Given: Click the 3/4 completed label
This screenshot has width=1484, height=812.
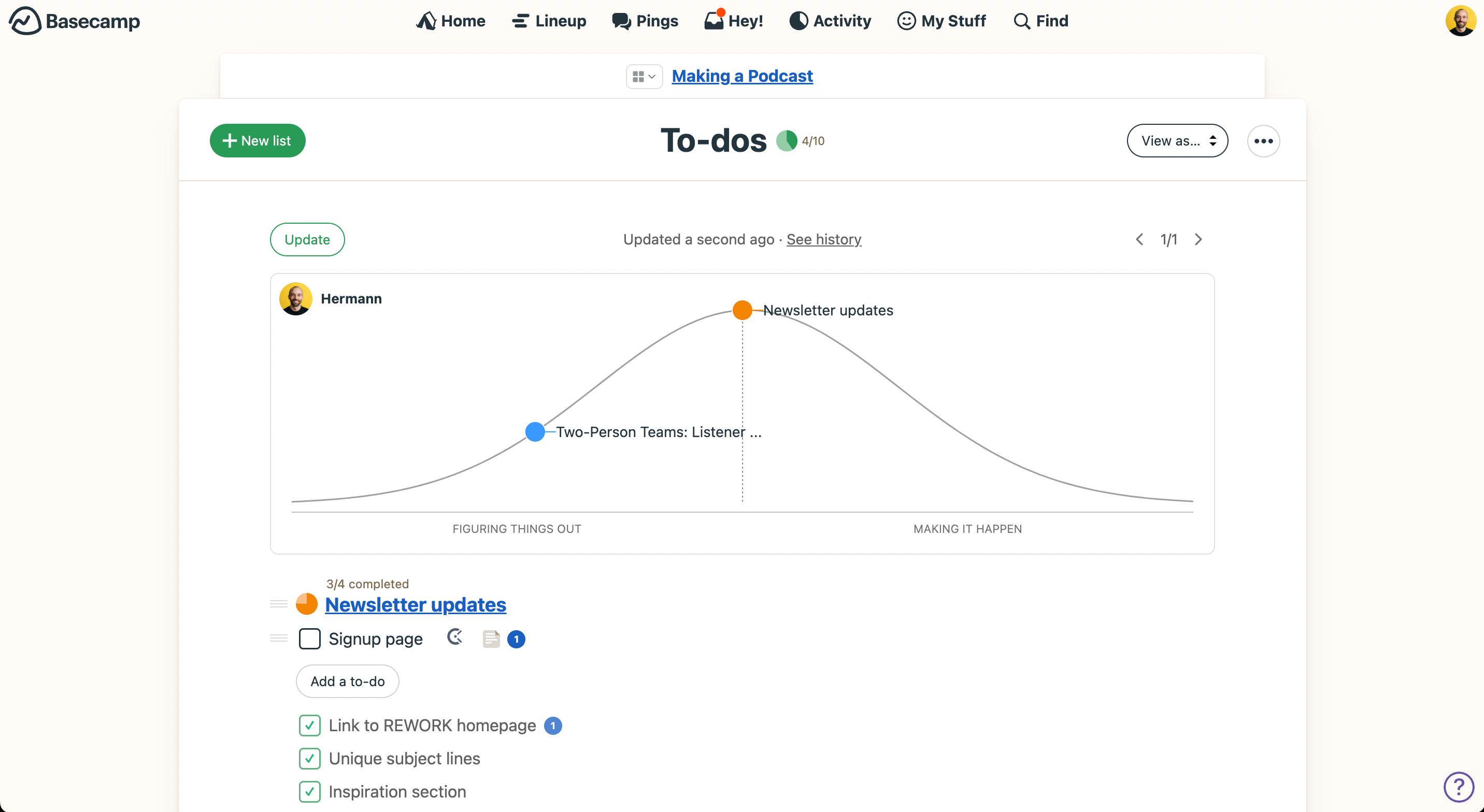Looking at the screenshot, I should pos(367,584).
